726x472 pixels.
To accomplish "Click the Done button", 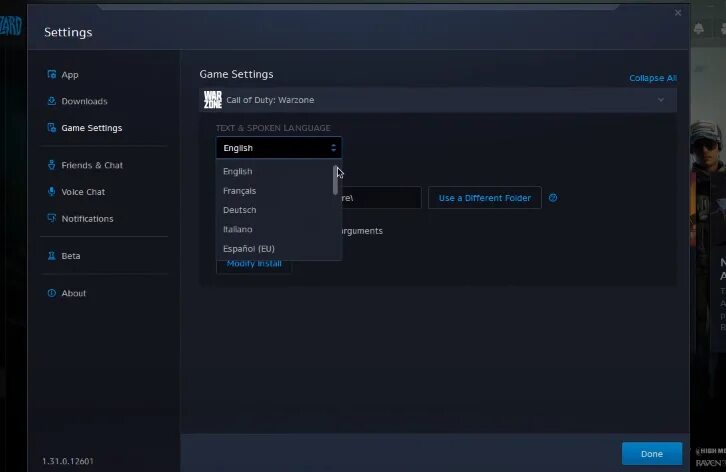I will point(652,453).
